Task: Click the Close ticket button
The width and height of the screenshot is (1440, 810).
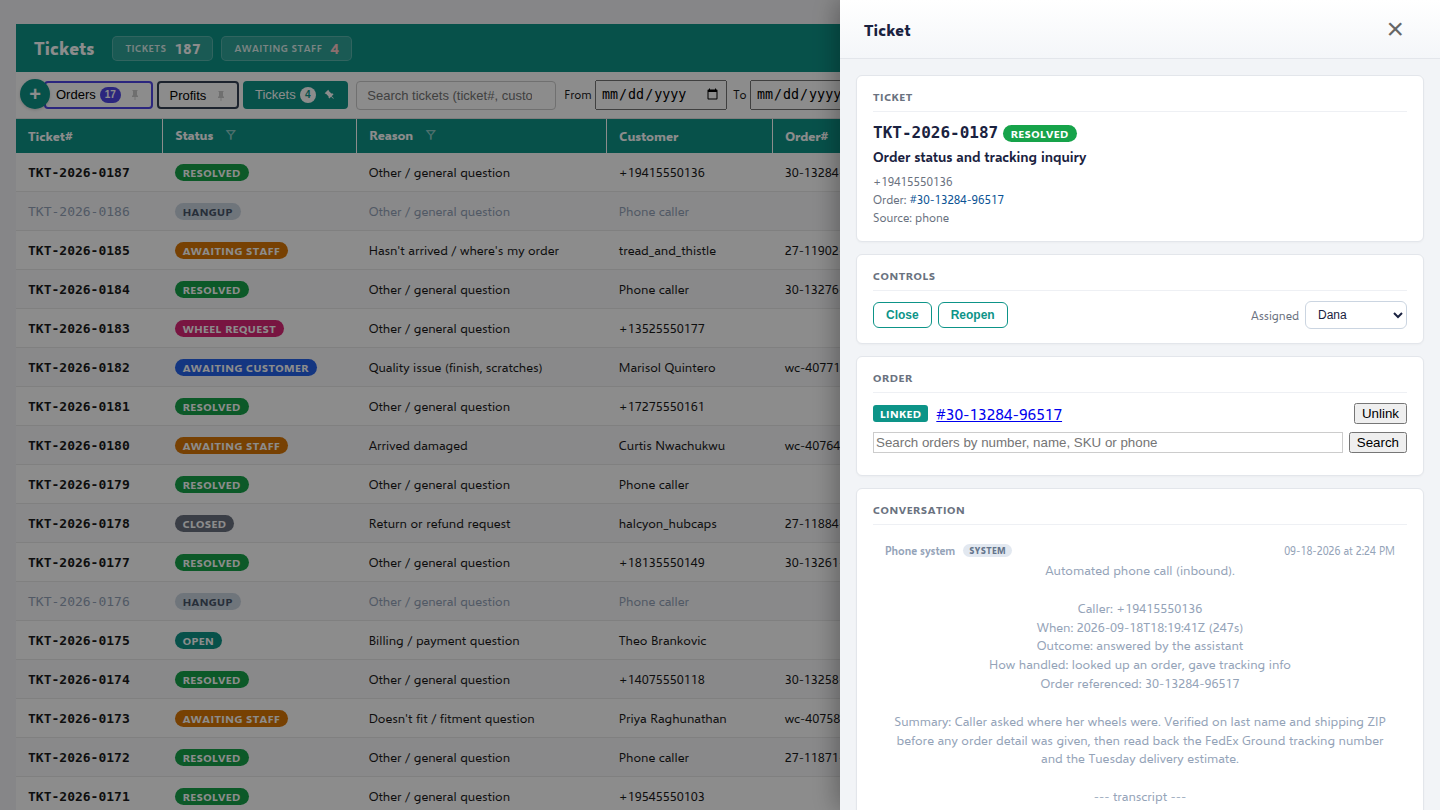Action: (x=902, y=315)
